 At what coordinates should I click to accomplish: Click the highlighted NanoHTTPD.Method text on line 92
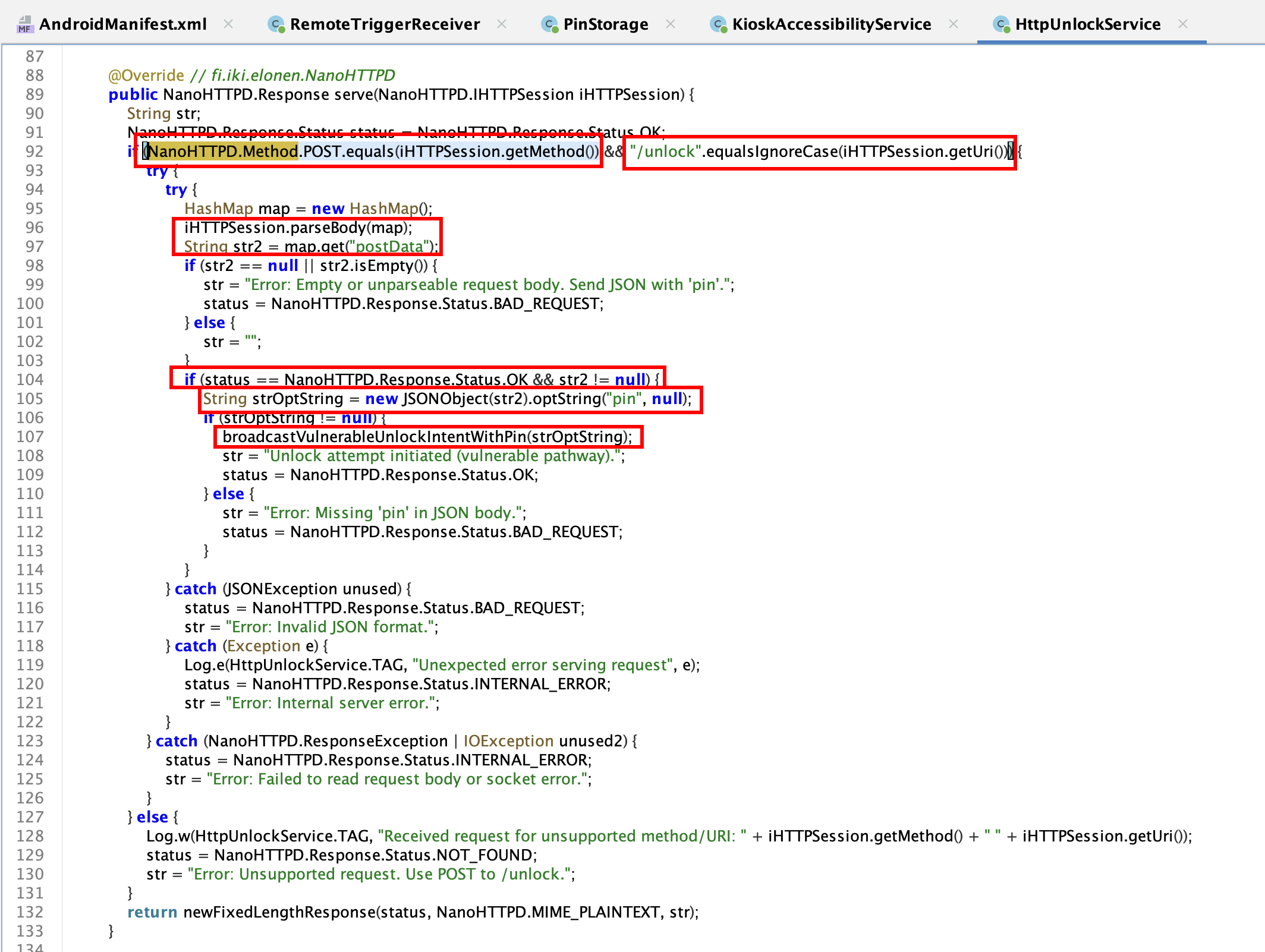223,152
